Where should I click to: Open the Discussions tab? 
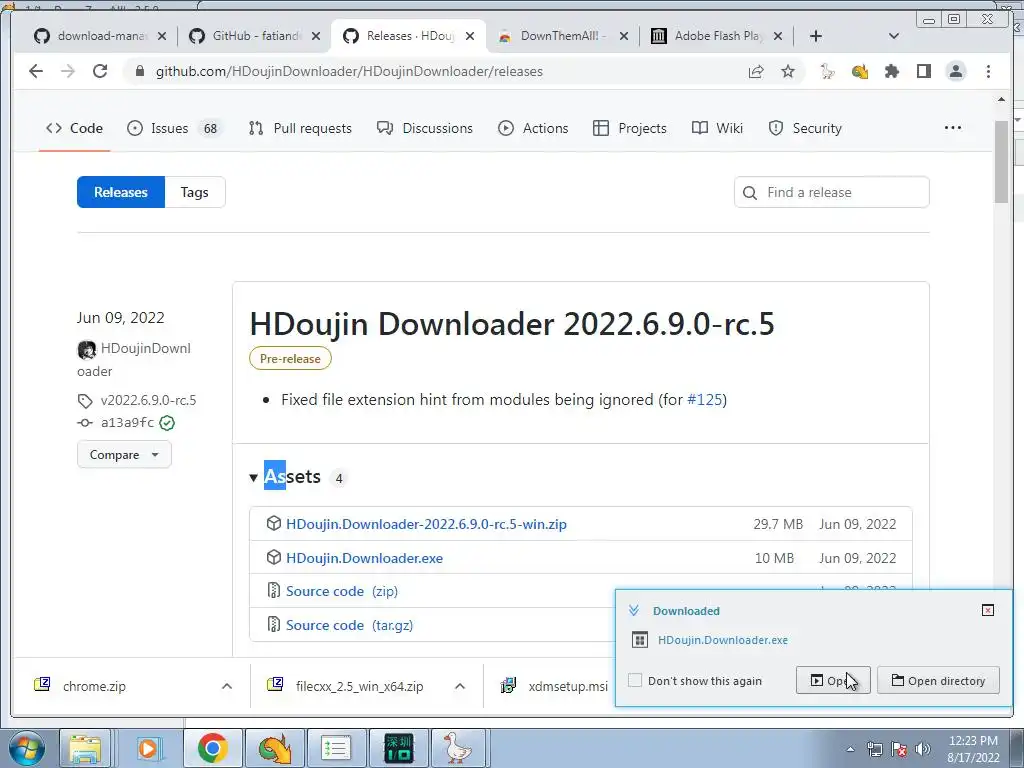(x=424, y=128)
